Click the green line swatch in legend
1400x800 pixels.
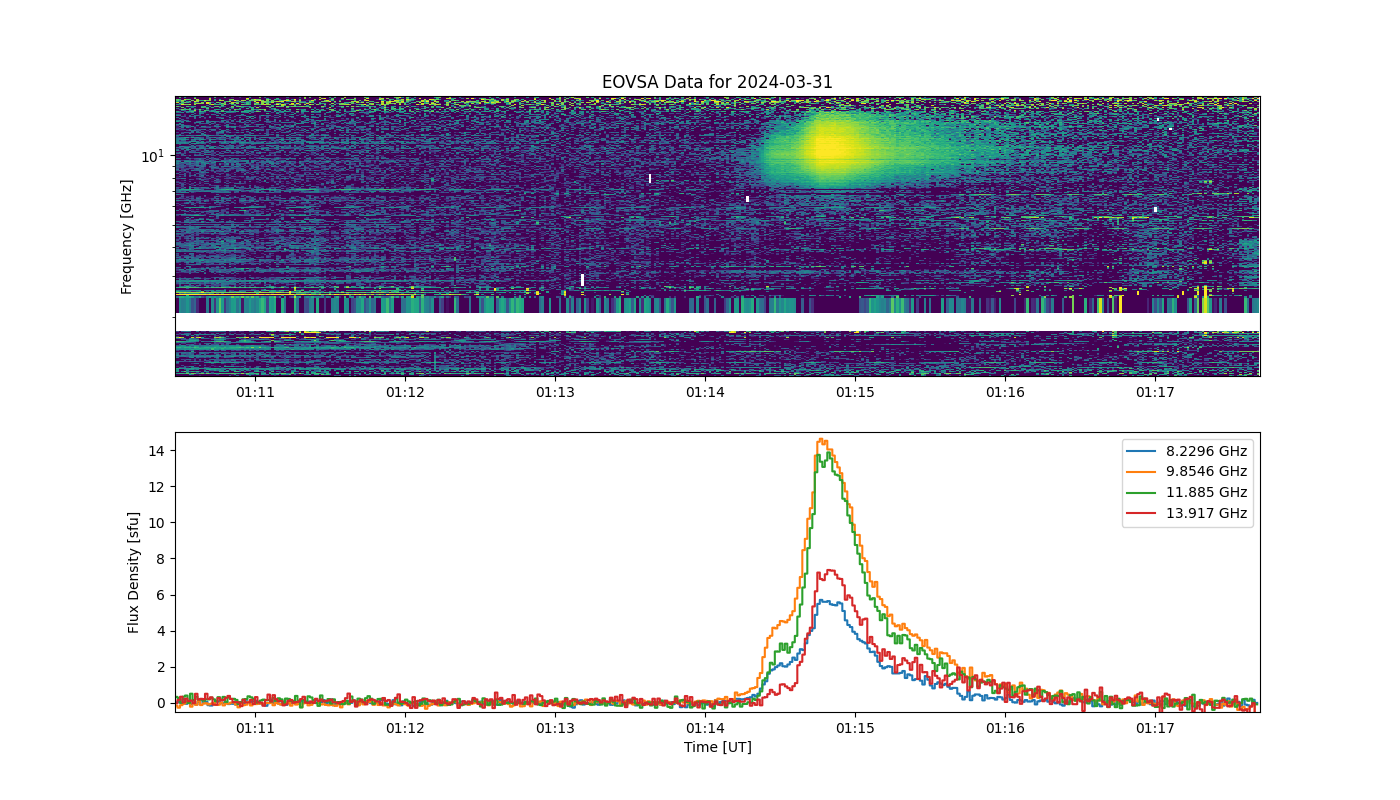click(x=1143, y=493)
